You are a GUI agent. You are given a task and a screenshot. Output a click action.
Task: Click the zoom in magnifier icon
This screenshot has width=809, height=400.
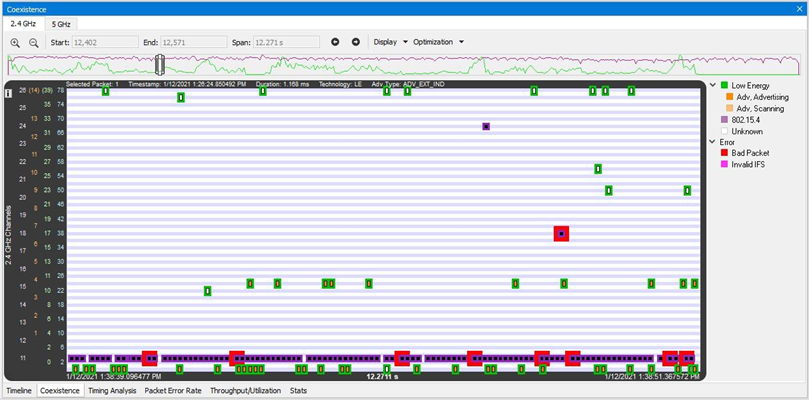click(x=15, y=43)
